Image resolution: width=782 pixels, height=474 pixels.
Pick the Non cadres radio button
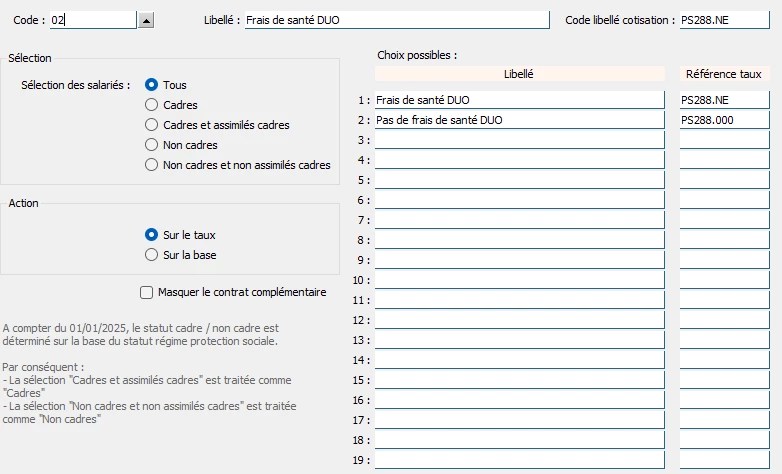[151, 145]
